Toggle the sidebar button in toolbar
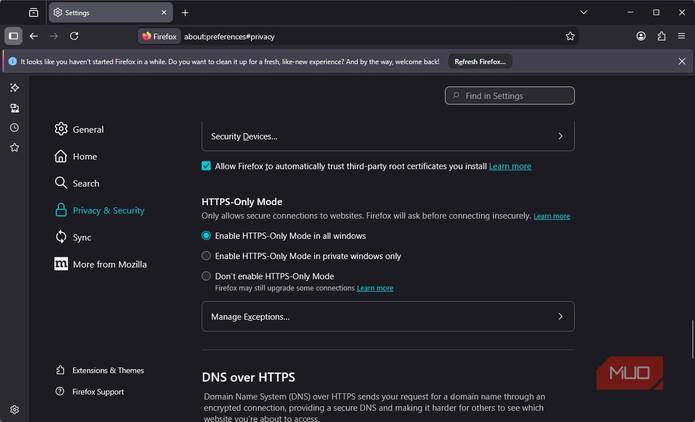The width and height of the screenshot is (695, 422). click(x=14, y=36)
